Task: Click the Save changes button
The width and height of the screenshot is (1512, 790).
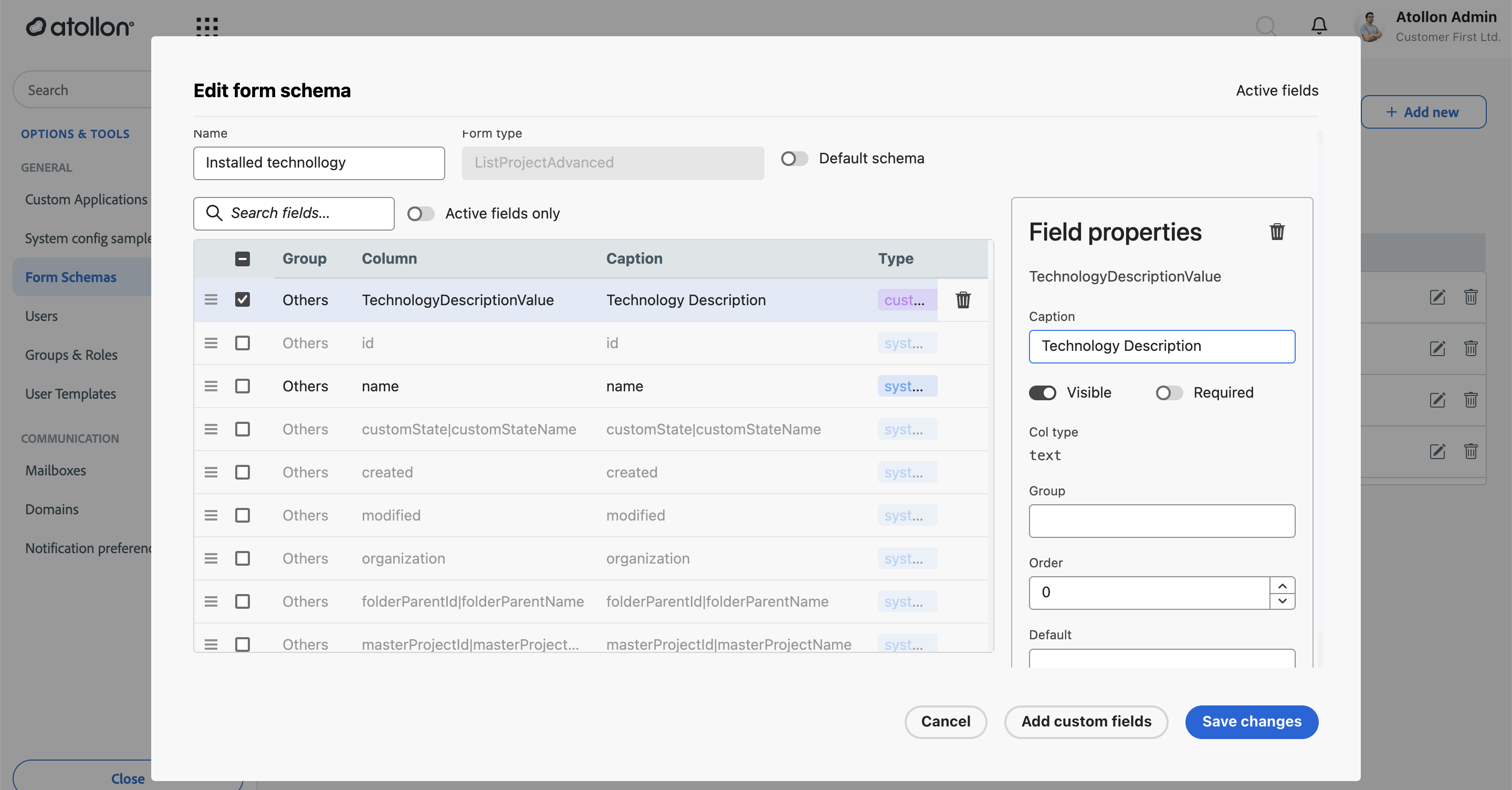Action: (1252, 722)
